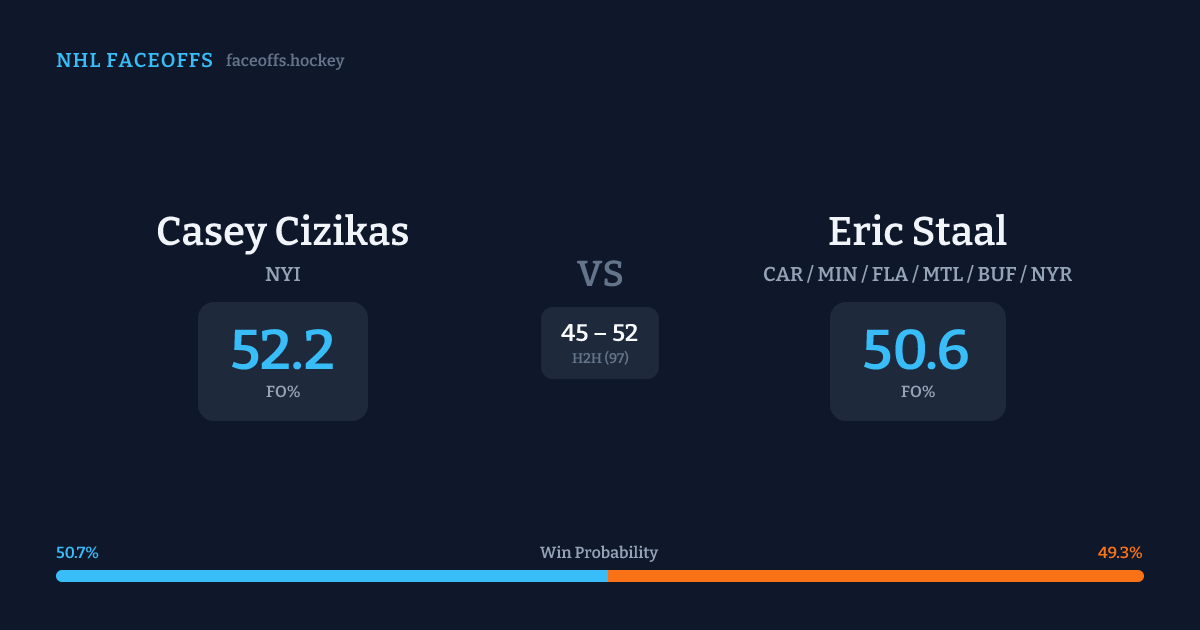Click MTL in Eric Staal's team list
This screenshot has height=630, width=1200.
pyautogui.click(x=944, y=274)
